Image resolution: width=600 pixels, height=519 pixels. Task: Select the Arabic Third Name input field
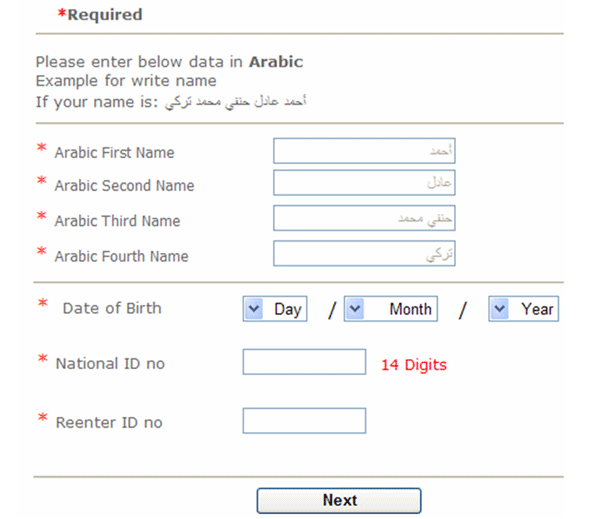363,218
